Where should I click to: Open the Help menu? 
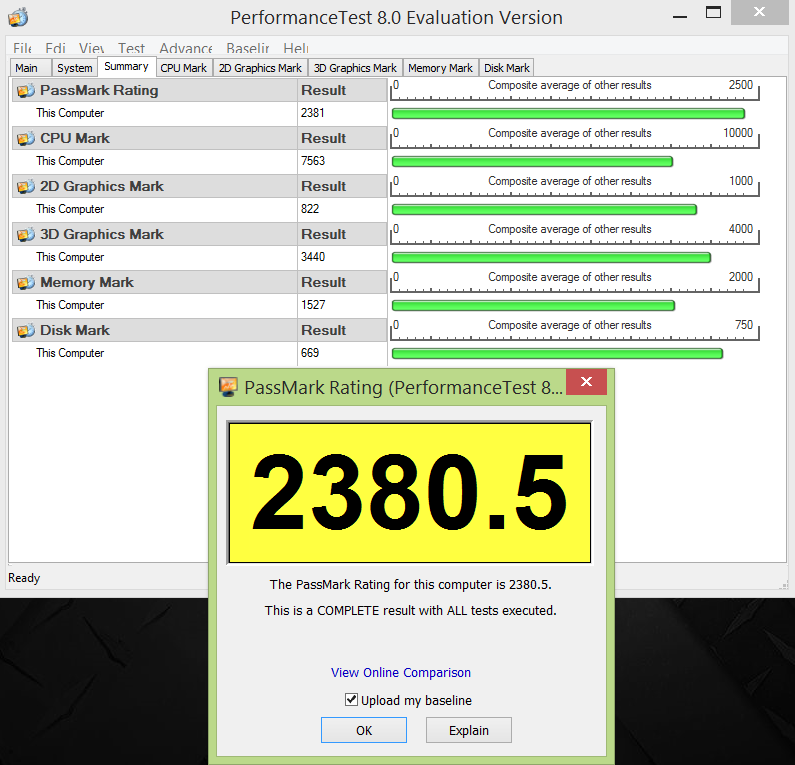click(296, 48)
